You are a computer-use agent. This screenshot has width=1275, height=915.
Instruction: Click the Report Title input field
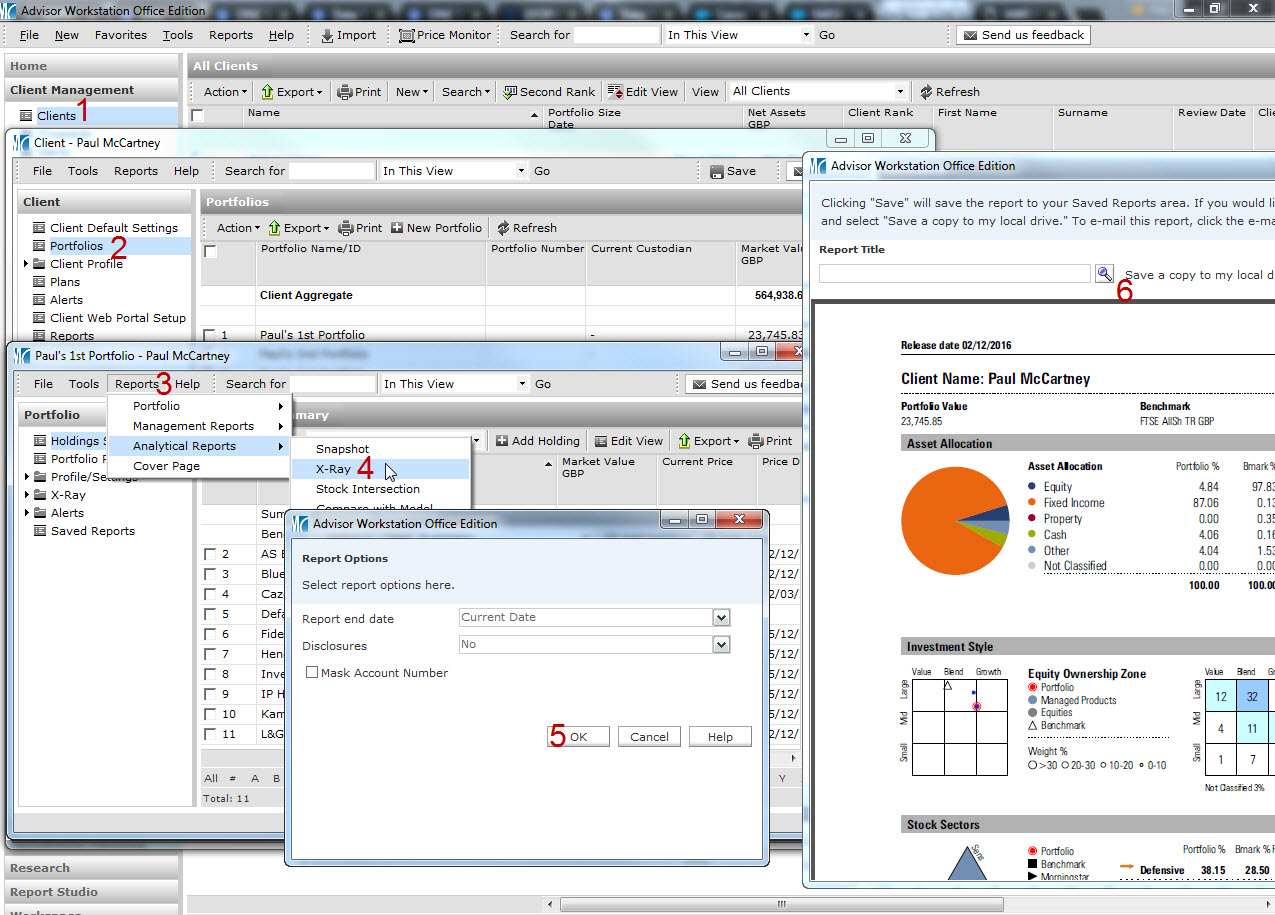954,273
